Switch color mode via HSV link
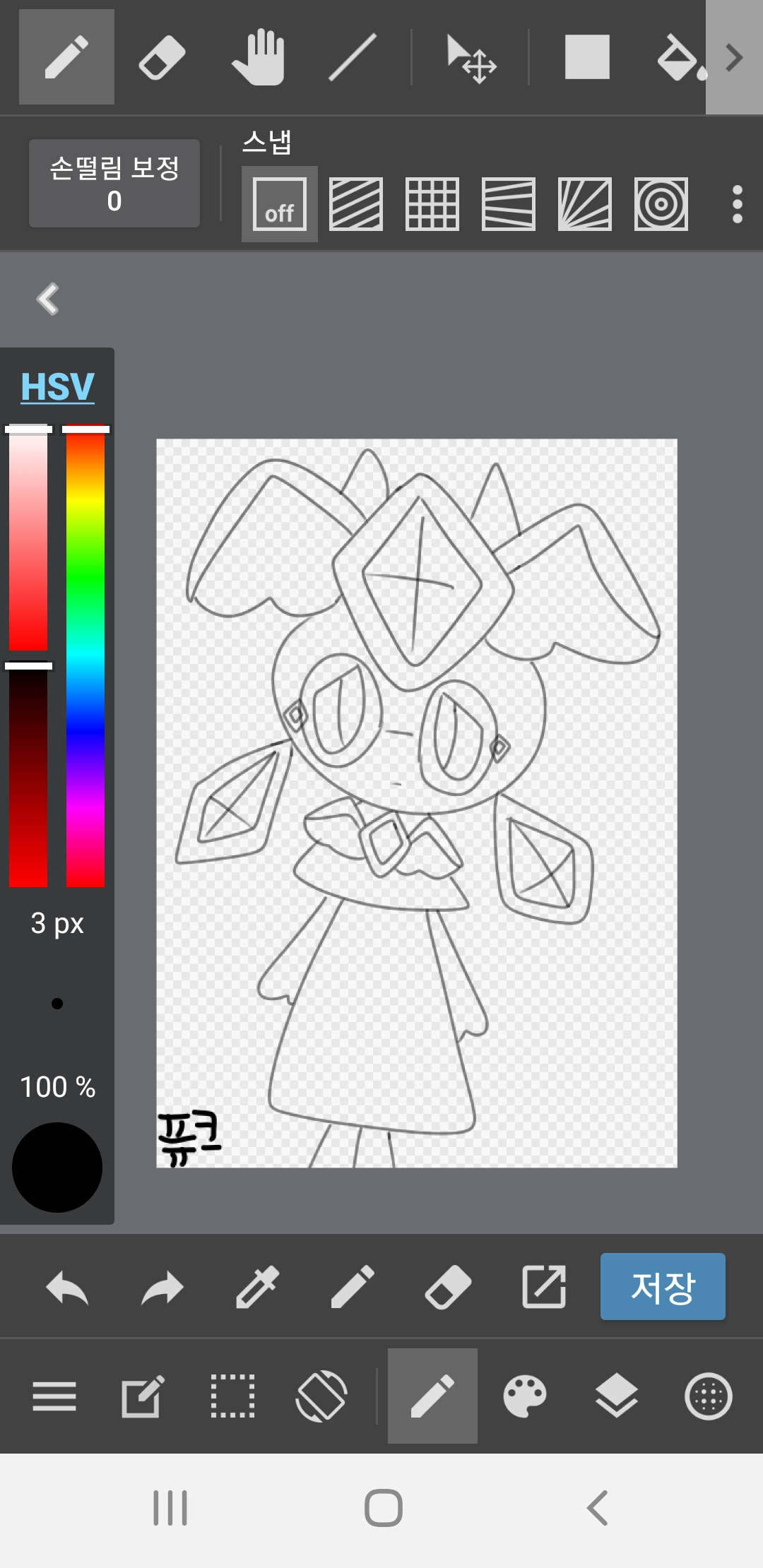Screen dimensions: 763x1568 pyautogui.click(x=57, y=387)
